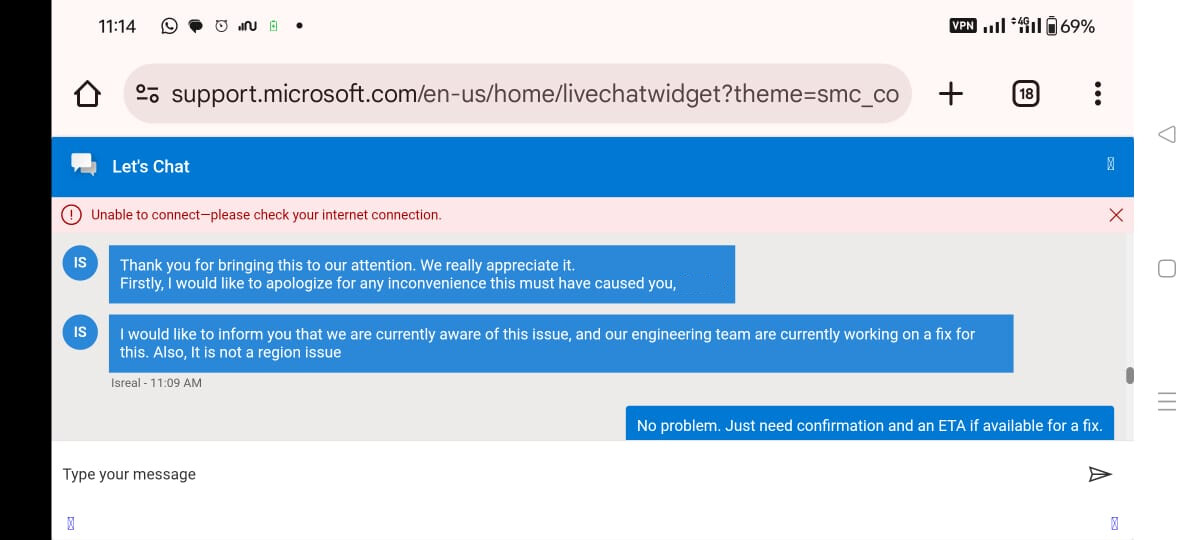Tap the browser home icon
Viewport: 1200px width, 540px height.
pyautogui.click(x=88, y=94)
